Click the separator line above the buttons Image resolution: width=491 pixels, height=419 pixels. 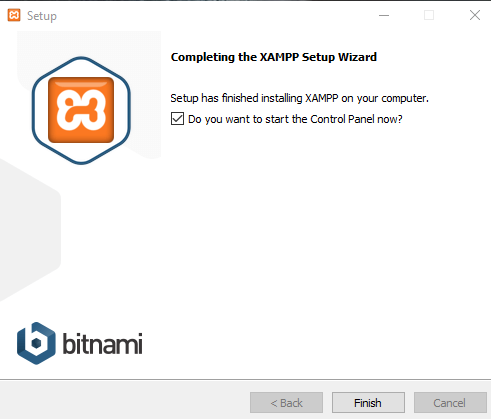245,379
